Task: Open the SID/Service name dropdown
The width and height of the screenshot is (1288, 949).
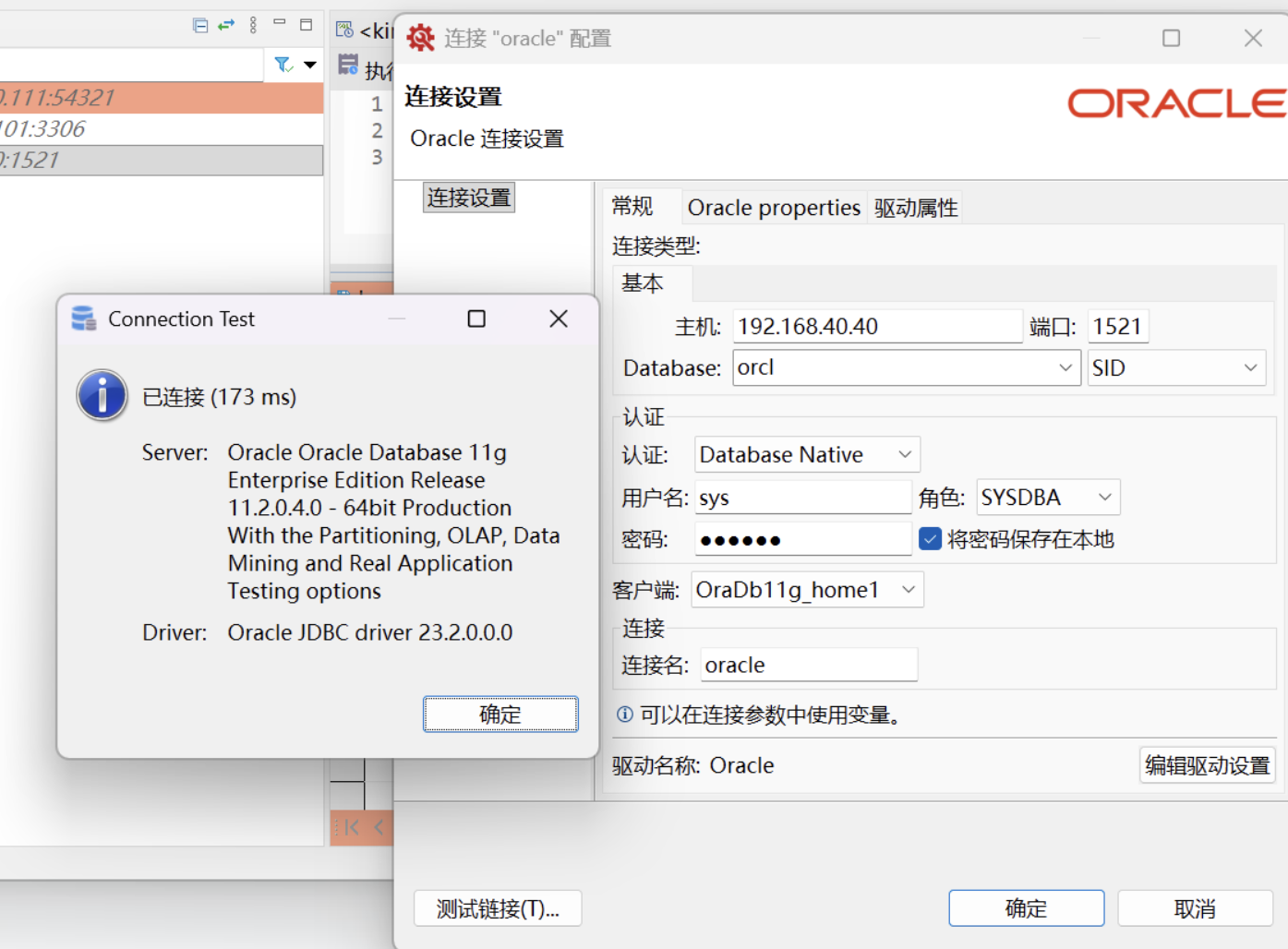Action: click(1175, 368)
